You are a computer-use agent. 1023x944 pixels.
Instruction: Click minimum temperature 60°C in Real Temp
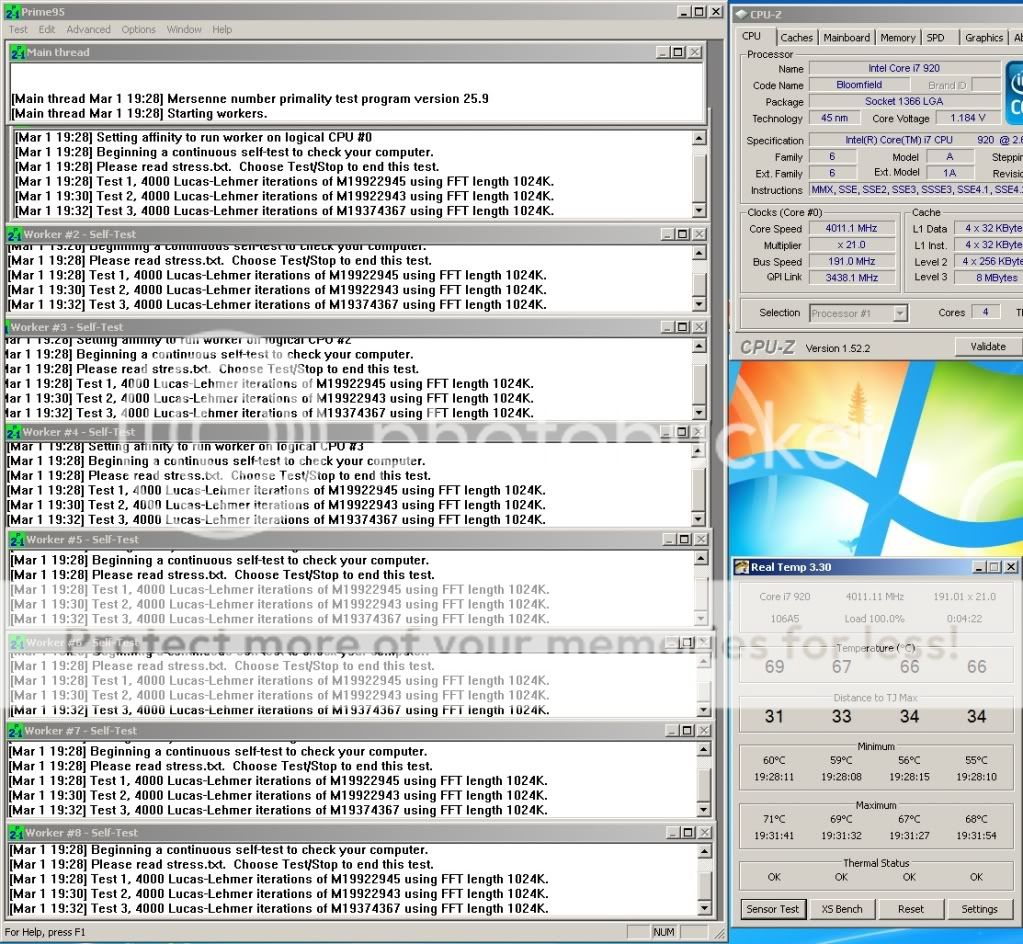(774, 760)
